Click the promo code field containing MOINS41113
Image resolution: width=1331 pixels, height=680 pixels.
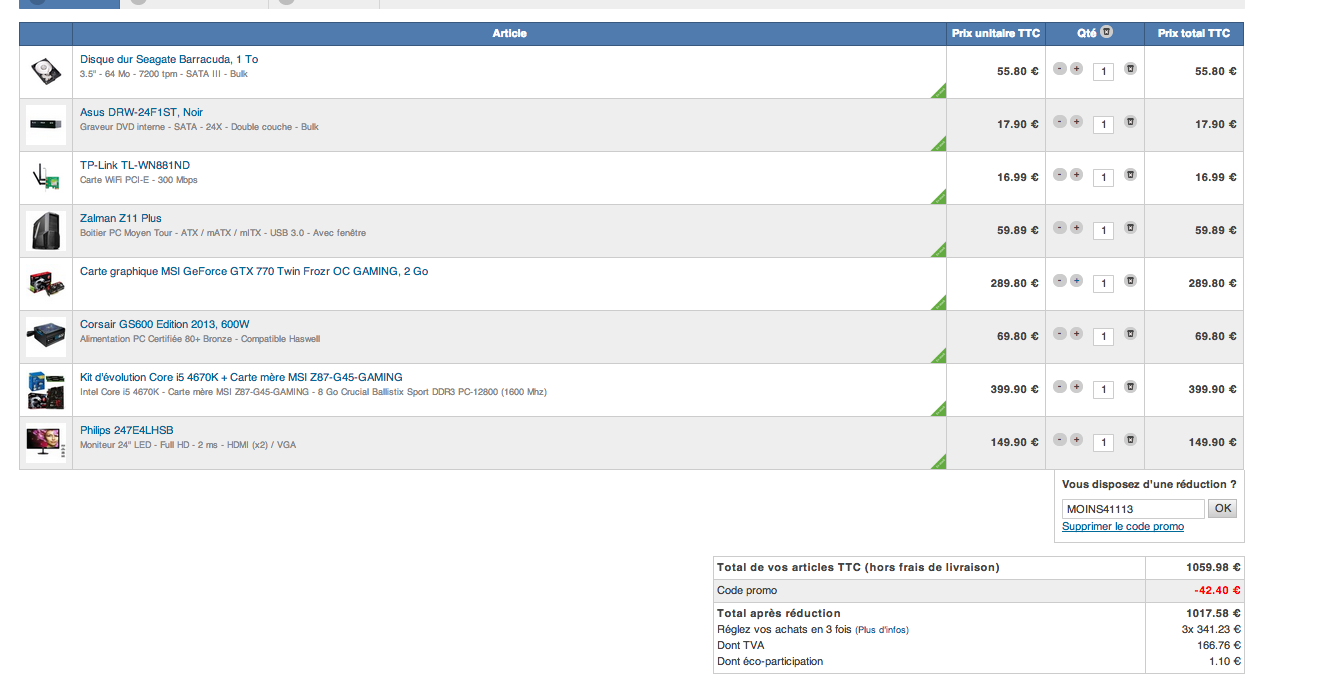tap(1132, 509)
